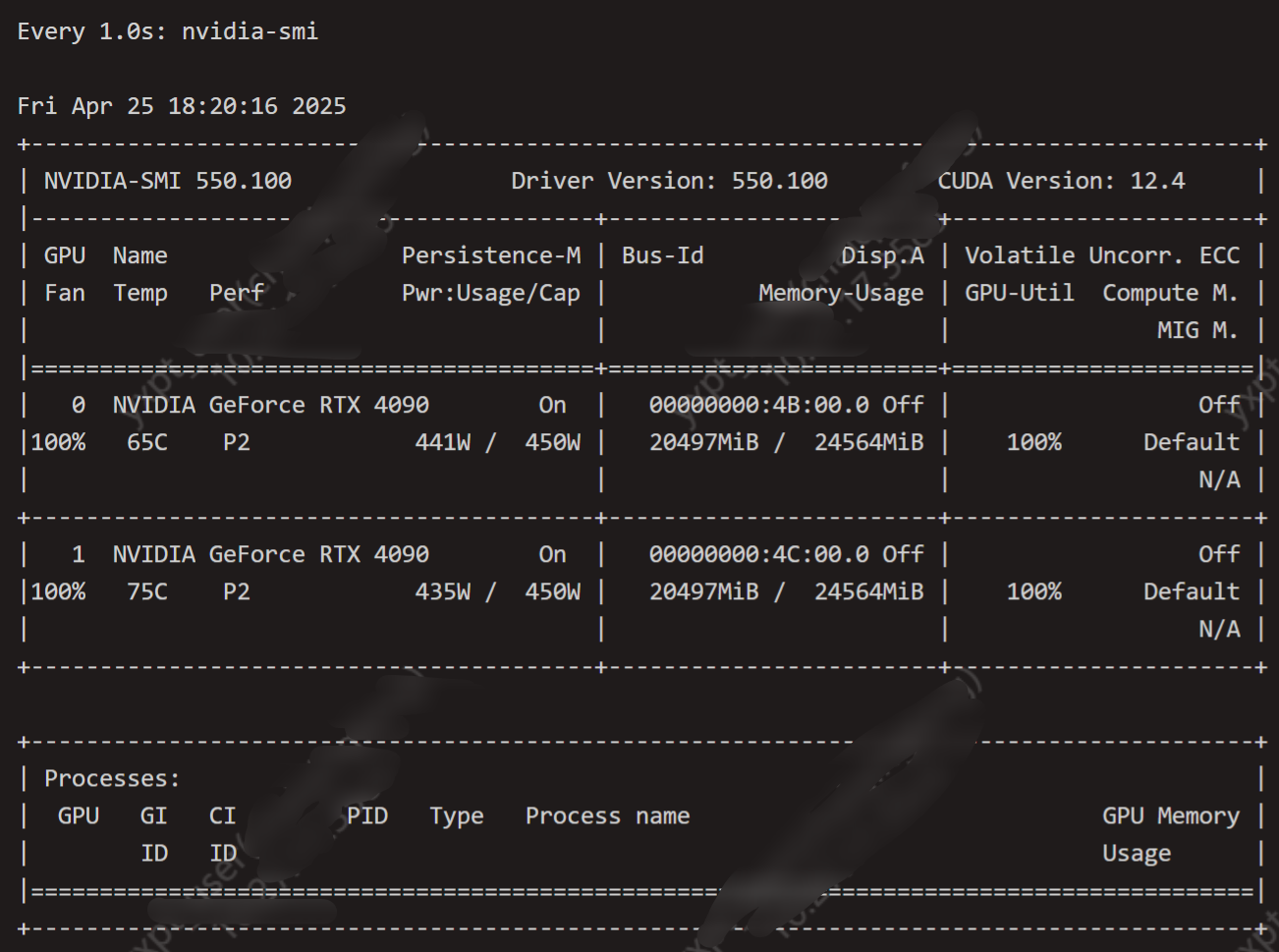Click the 'MIG M.' header
The height and width of the screenshot is (952, 1279).
1197,330
